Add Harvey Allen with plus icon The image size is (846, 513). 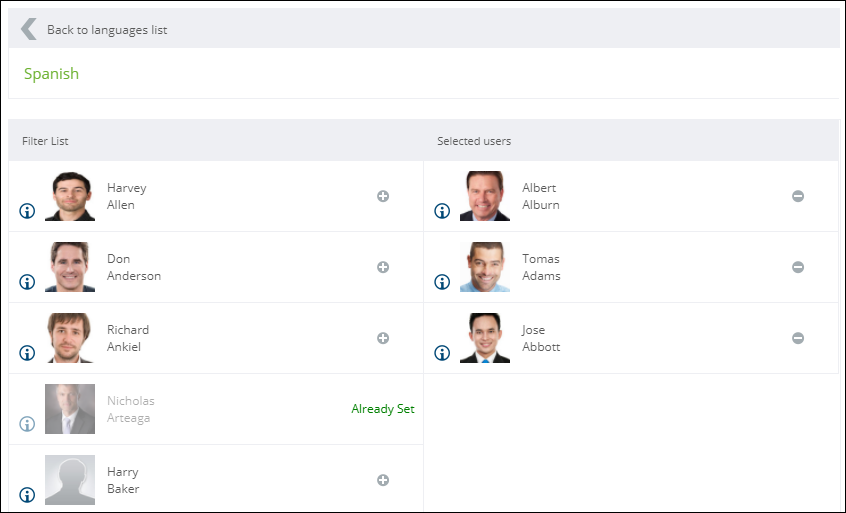383,196
